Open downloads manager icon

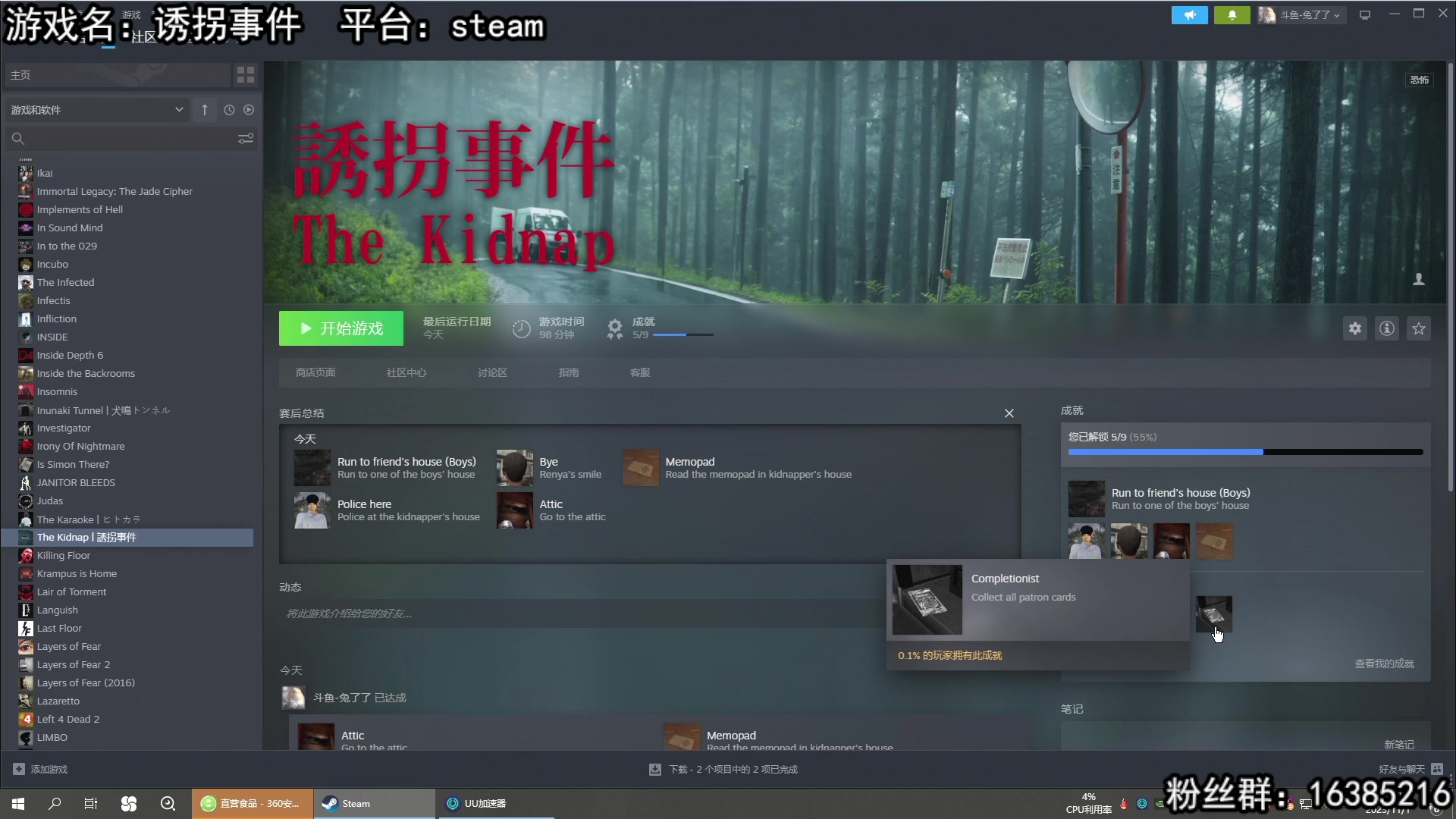[655, 770]
